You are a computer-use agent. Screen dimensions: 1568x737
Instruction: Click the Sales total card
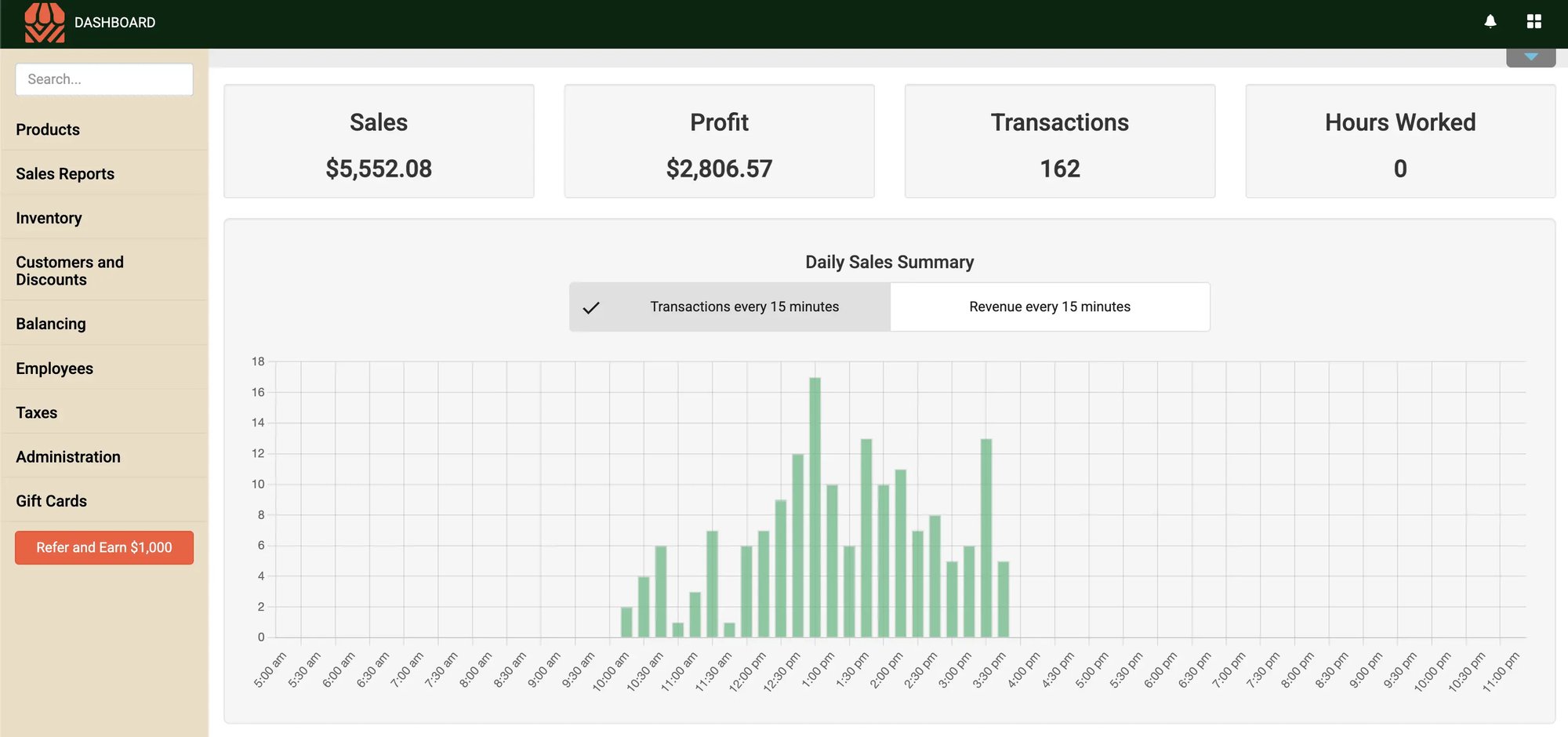pos(379,142)
